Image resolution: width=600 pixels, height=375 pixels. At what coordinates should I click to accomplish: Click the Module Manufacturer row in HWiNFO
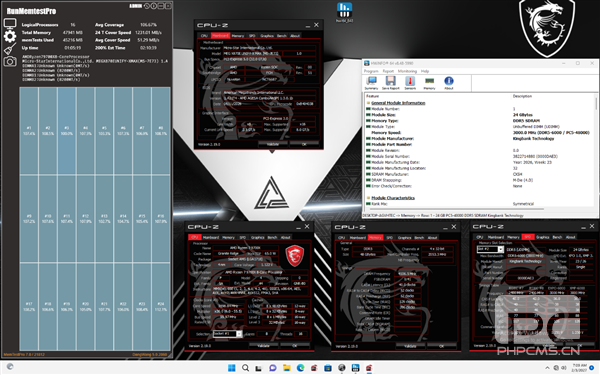pos(478,139)
